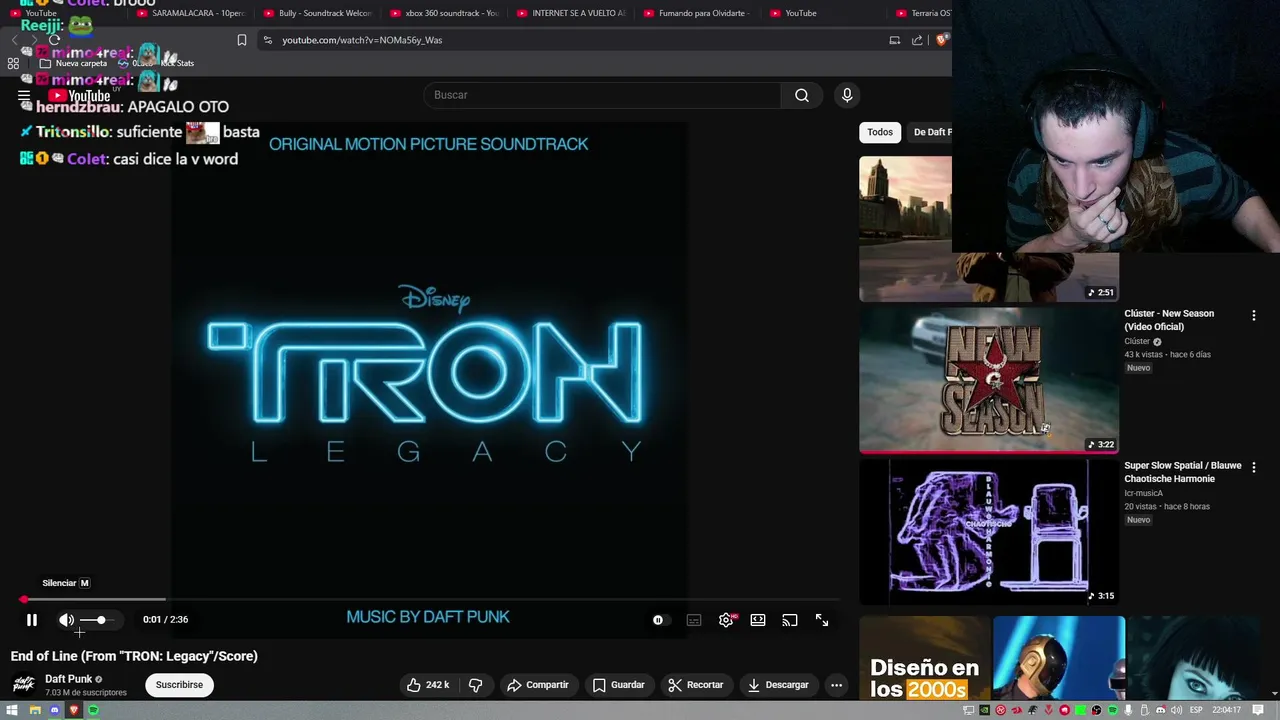Open the Nueva carpeta bookmarks folder

tap(73, 63)
